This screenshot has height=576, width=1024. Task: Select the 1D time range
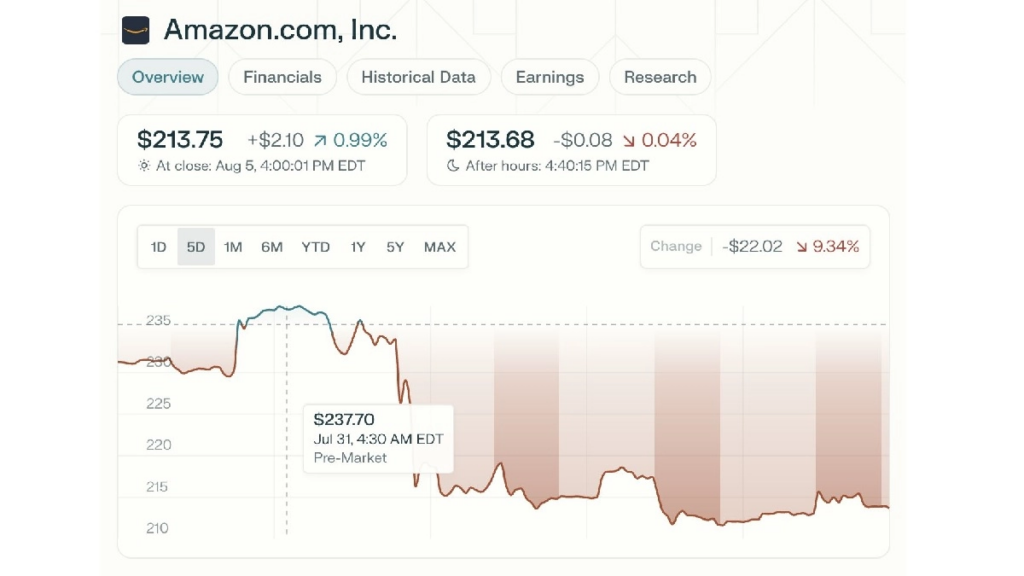click(x=158, y=247)
